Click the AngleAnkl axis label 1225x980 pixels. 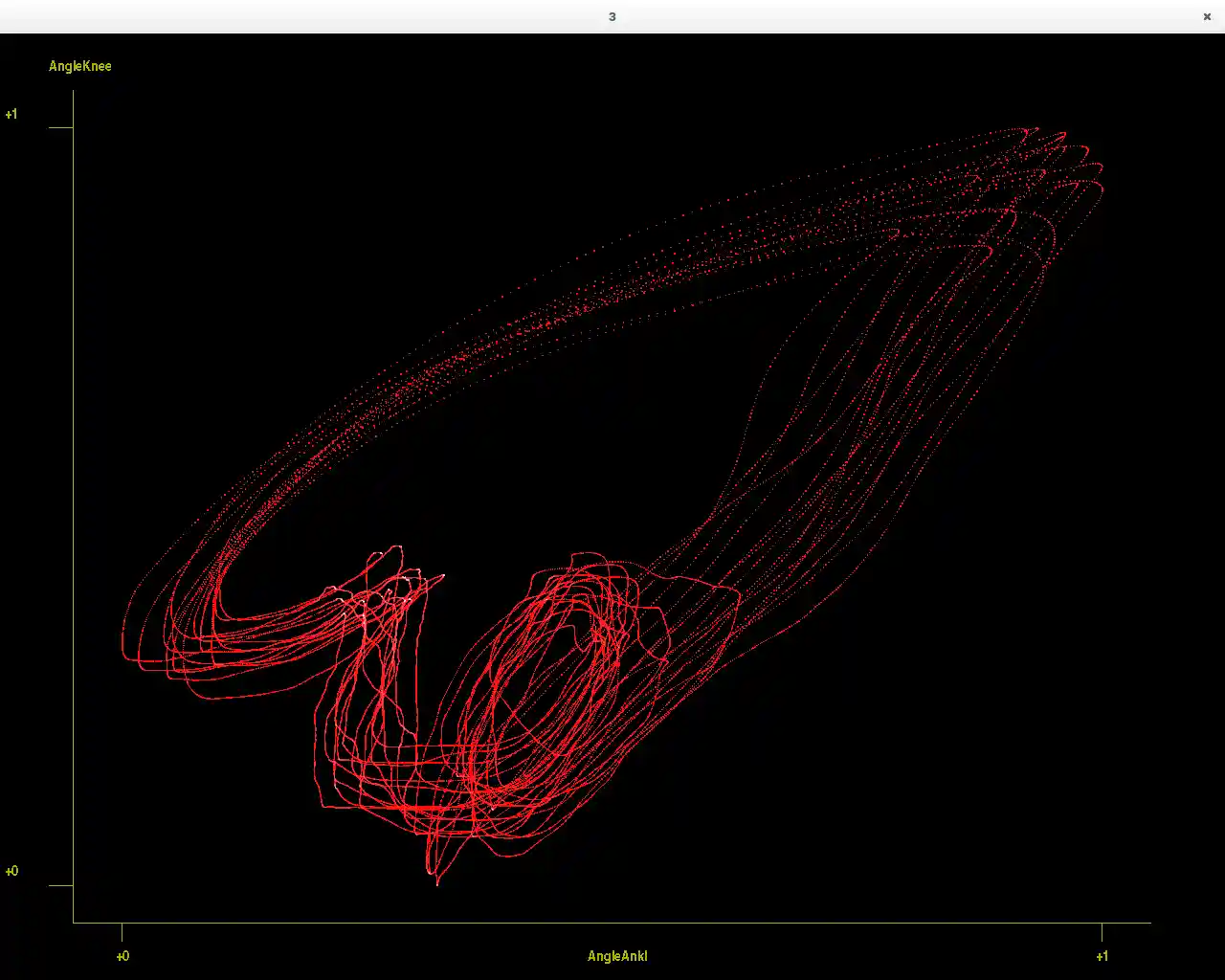pyautogui.click(x=617, y=956)
